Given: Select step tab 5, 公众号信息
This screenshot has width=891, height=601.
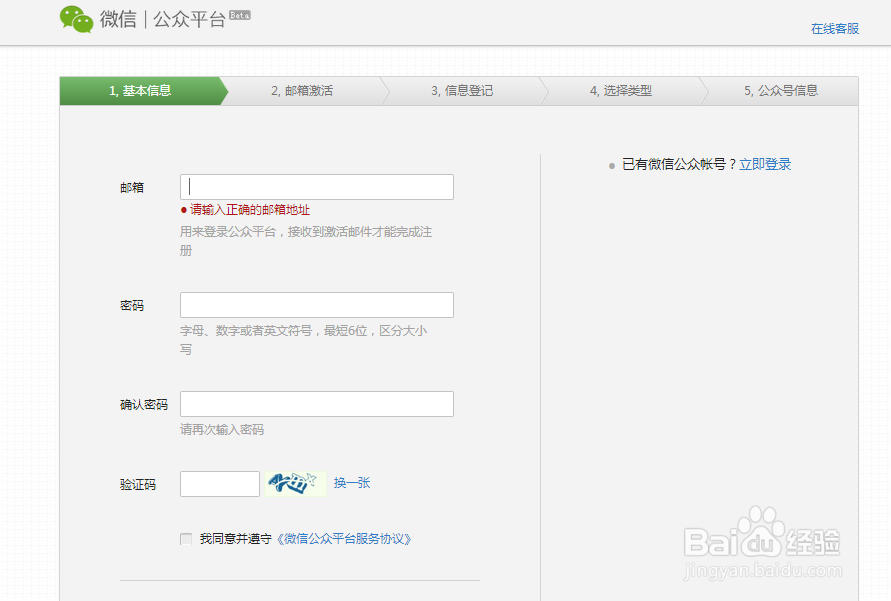Looking at the screenshot, I should click(781, 91).
